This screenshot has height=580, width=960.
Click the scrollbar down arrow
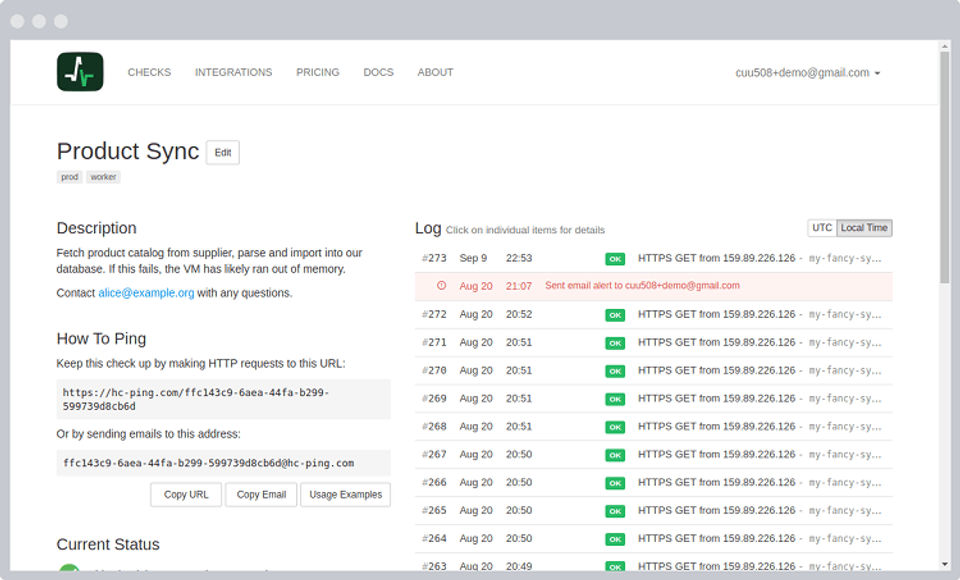point(945,564)
